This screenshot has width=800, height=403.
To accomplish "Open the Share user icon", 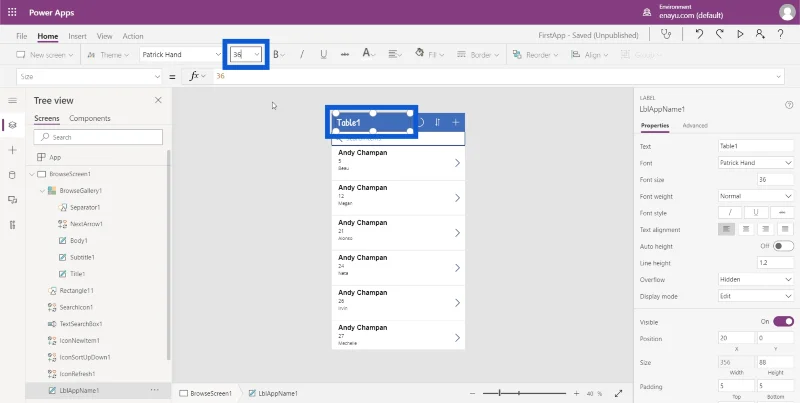I will click(x=760, y=35).
